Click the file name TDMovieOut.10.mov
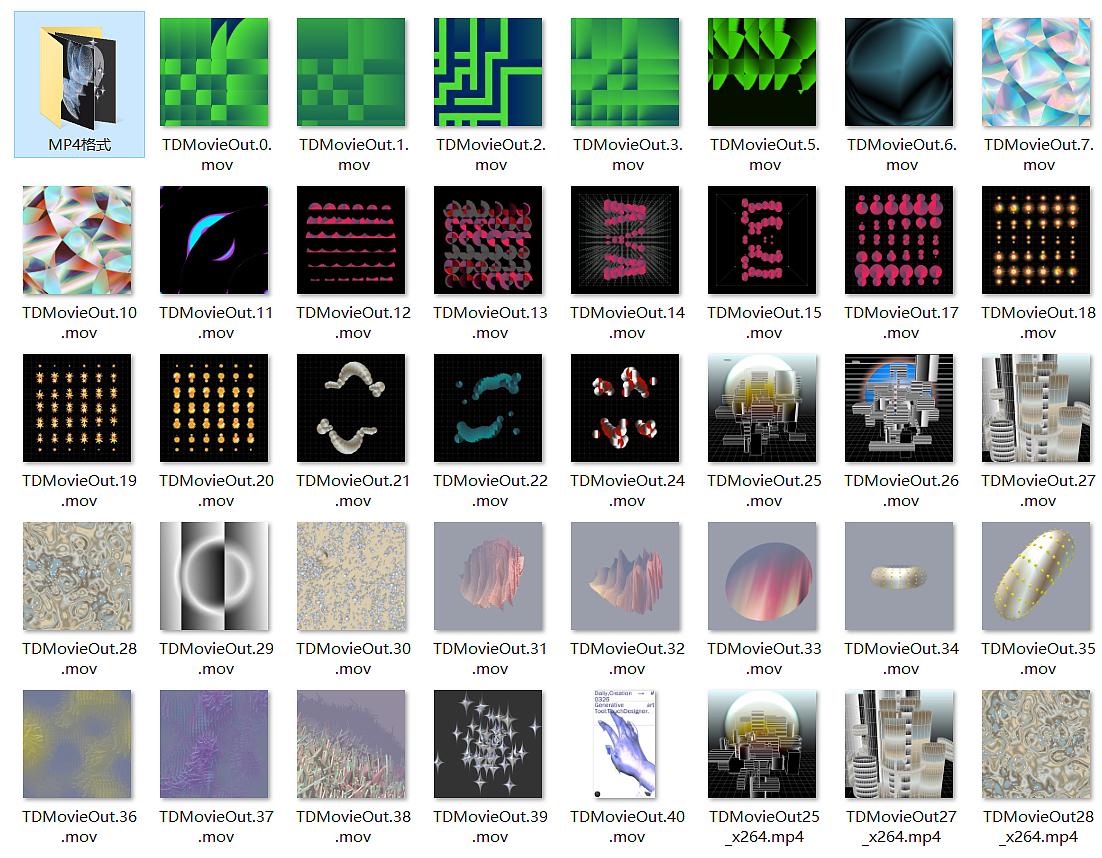Viewport: 1102px width, 858px height. (x=79, y=323)
